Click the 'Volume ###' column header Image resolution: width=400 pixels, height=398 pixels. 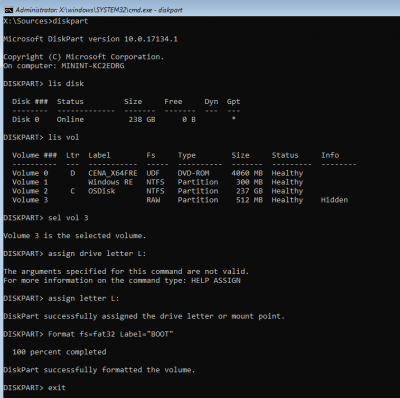(35, 155)
